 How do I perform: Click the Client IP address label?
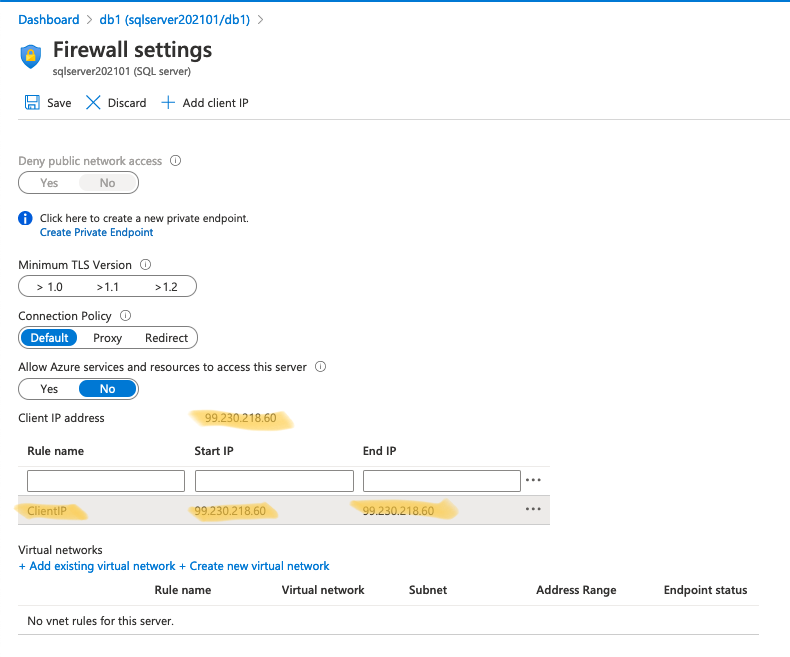pyautogui.click(x=61, y=418)
